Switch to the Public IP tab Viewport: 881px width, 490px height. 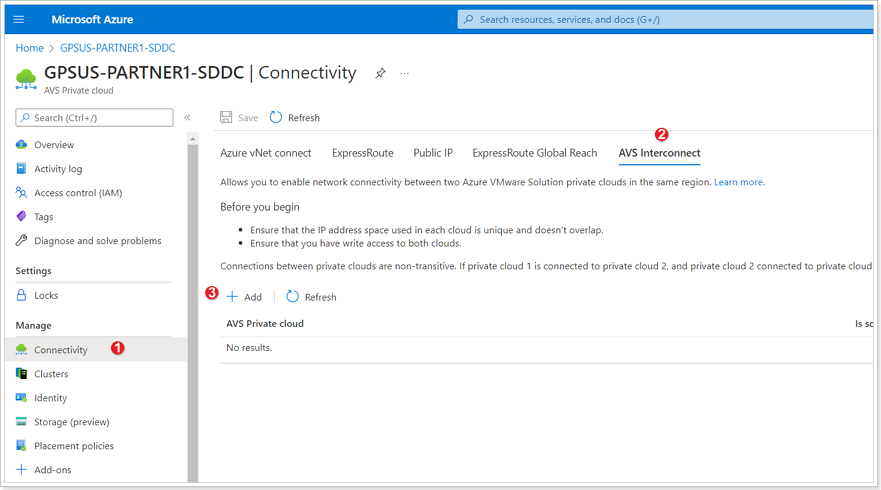pyautogui.click(x=433, y=153)
